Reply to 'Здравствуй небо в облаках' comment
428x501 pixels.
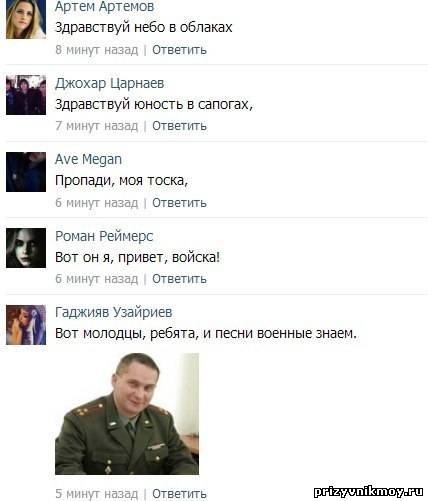pos(179,50)
